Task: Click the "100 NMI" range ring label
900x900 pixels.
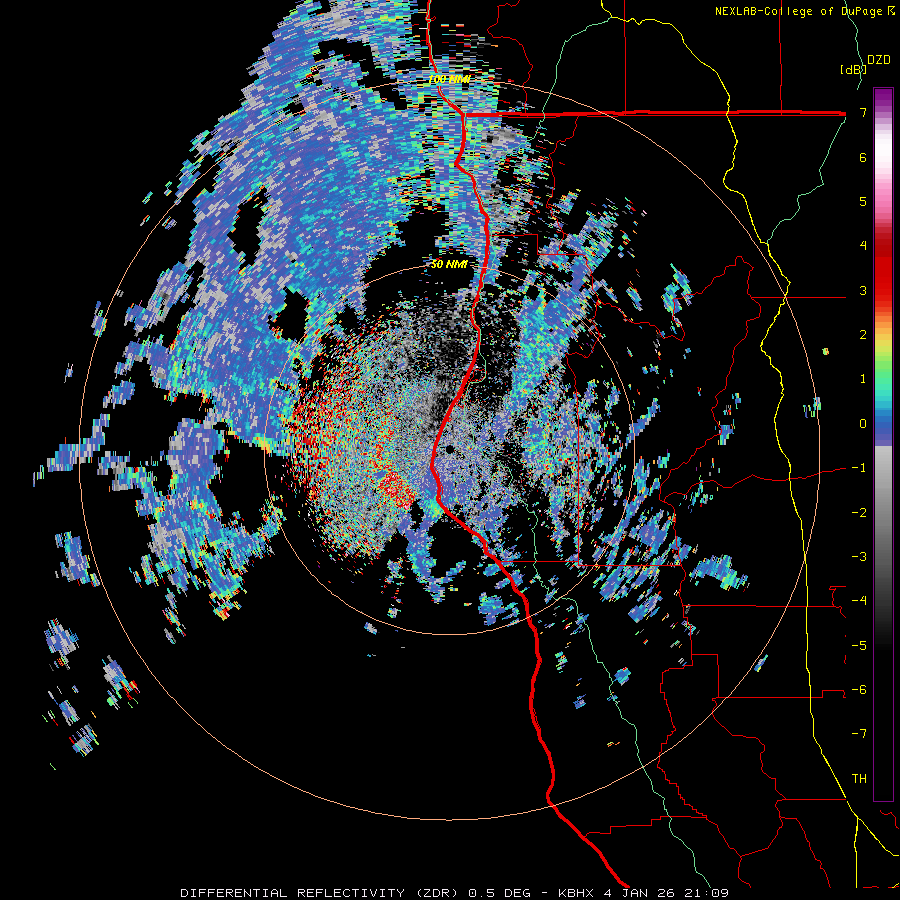Action: [x=449, y=79]
